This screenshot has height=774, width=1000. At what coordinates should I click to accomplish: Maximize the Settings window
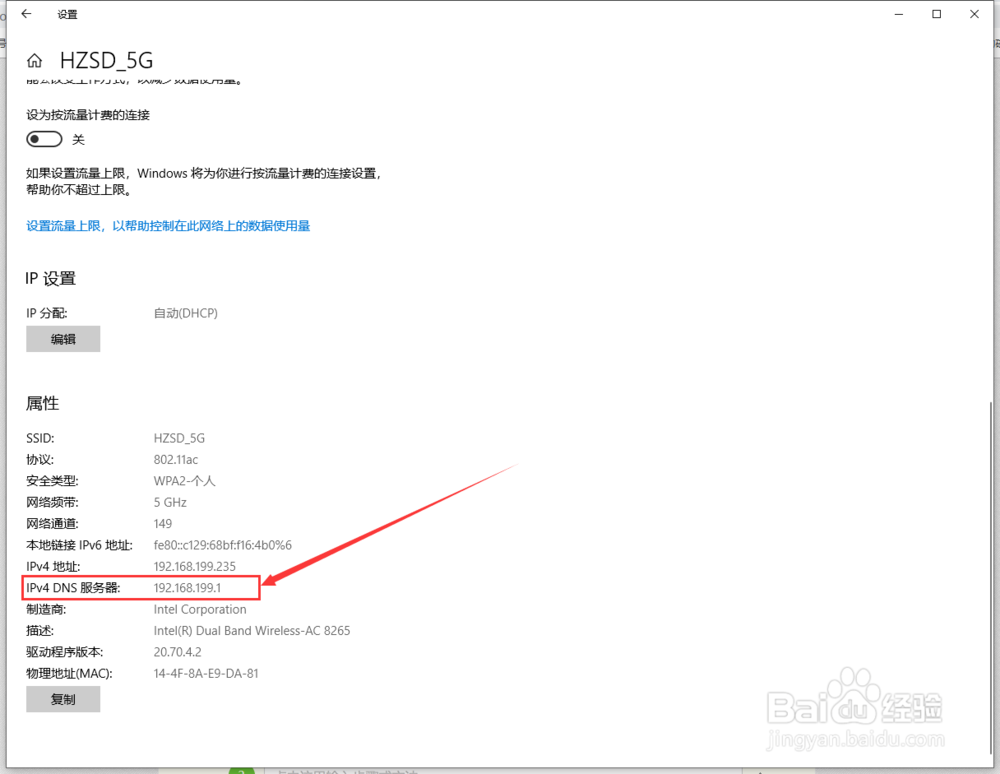pos(936,14)
